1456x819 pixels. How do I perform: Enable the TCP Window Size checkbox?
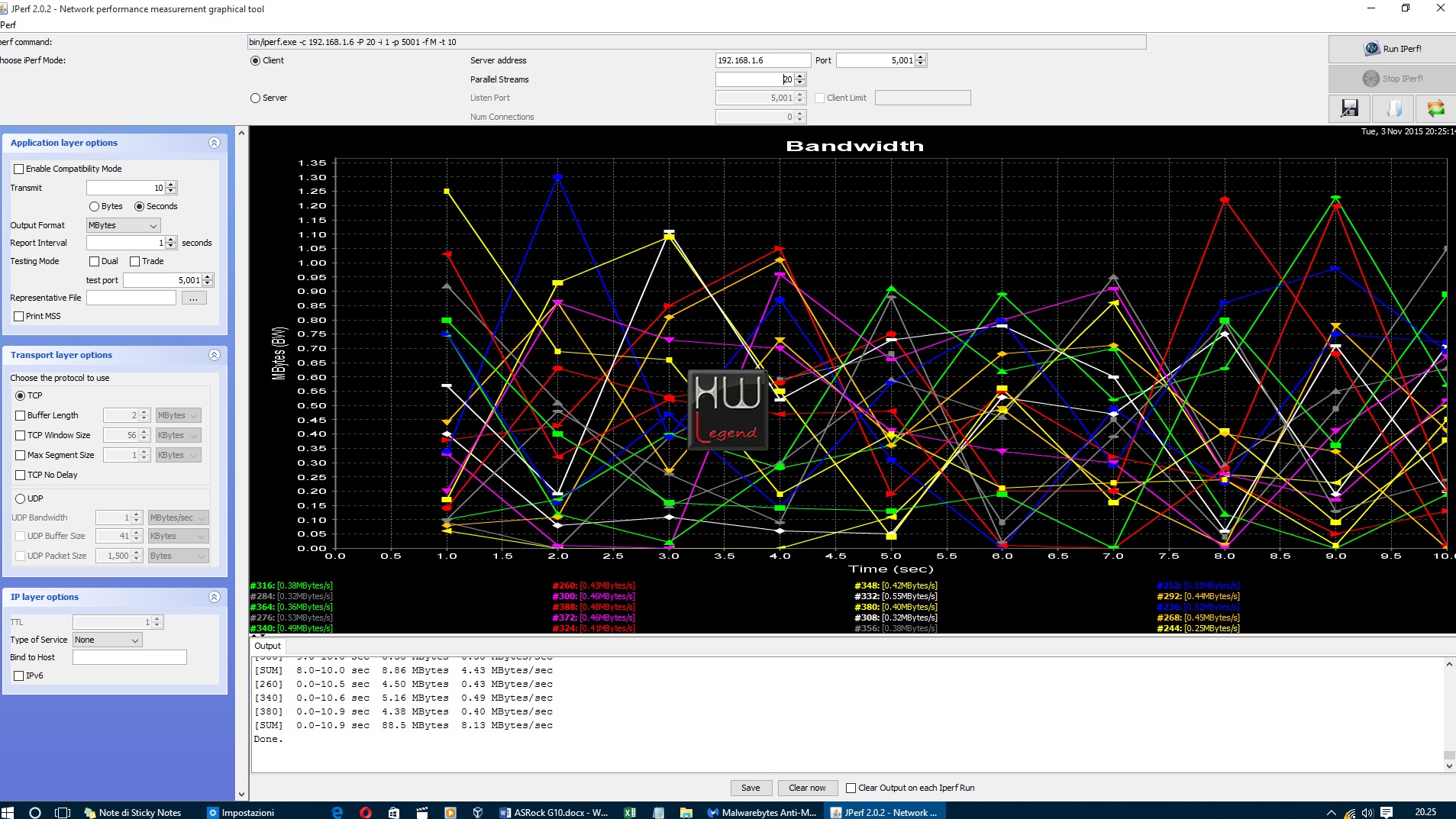coord(21,435)
